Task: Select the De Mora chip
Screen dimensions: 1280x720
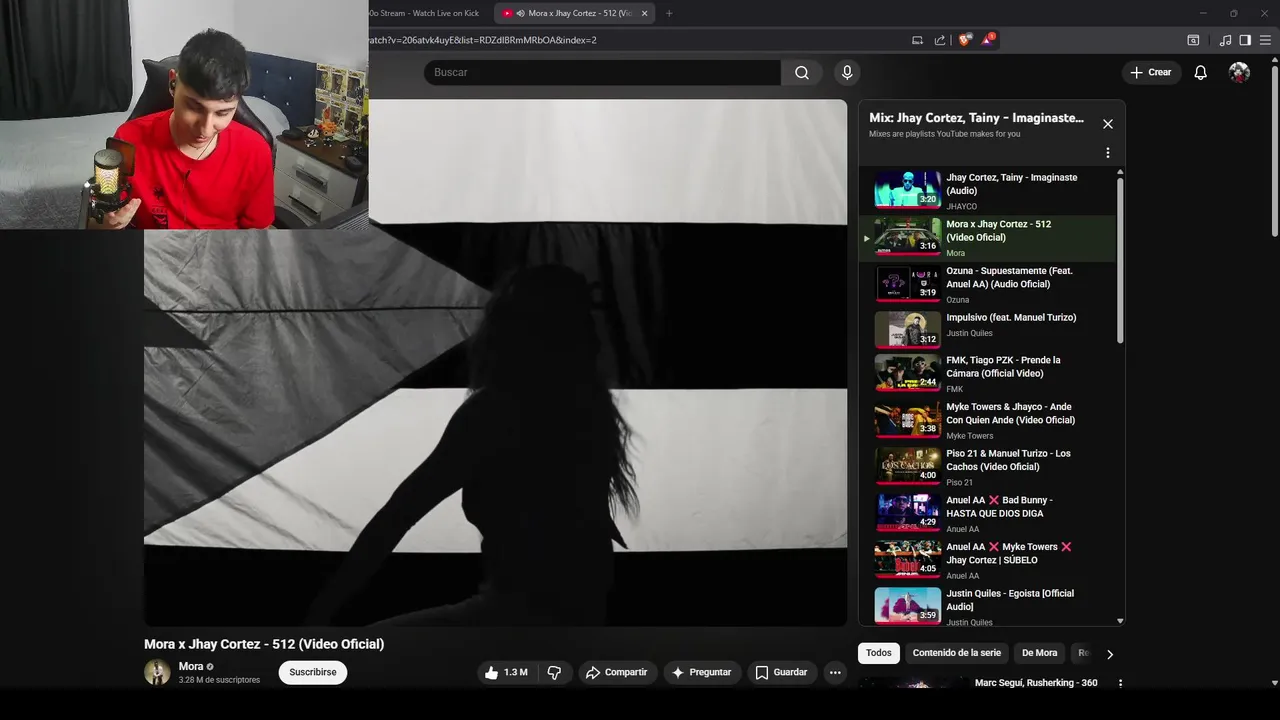Action: [x=1039, y=653]
